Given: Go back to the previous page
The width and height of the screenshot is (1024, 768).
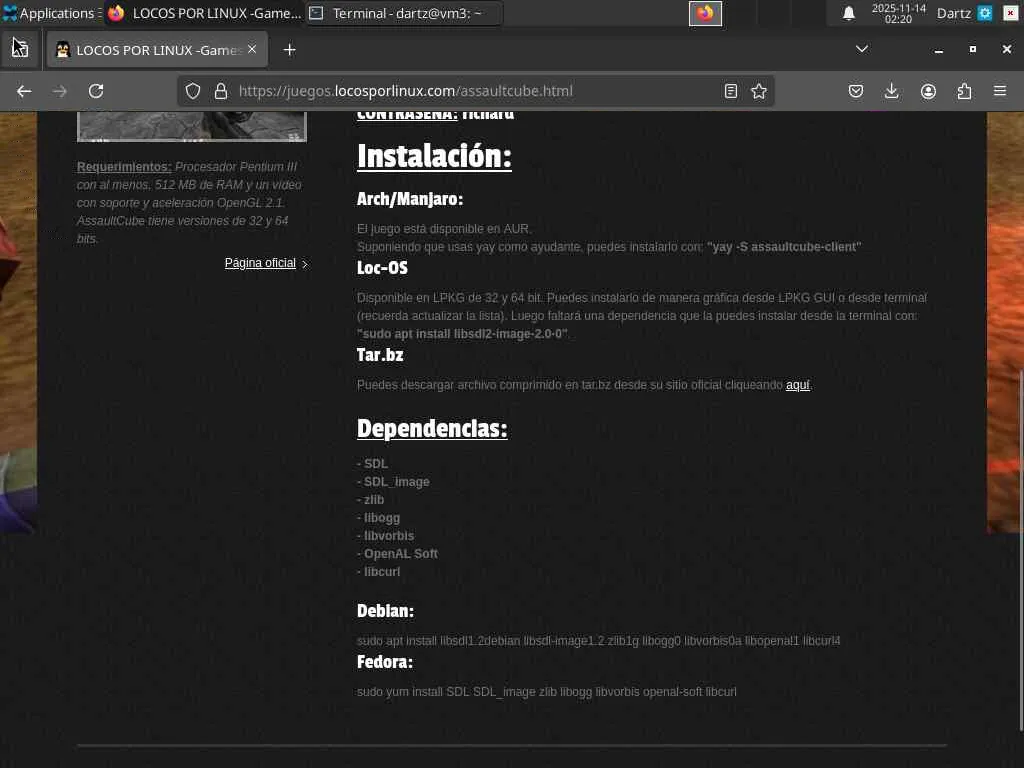Looking at the screenshot, I should point(24,91).
